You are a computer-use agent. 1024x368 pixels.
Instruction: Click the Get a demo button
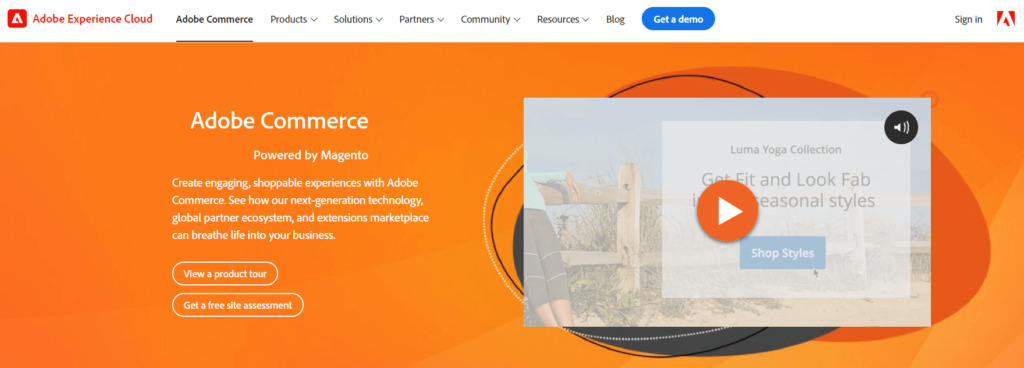tap(678, 19)
